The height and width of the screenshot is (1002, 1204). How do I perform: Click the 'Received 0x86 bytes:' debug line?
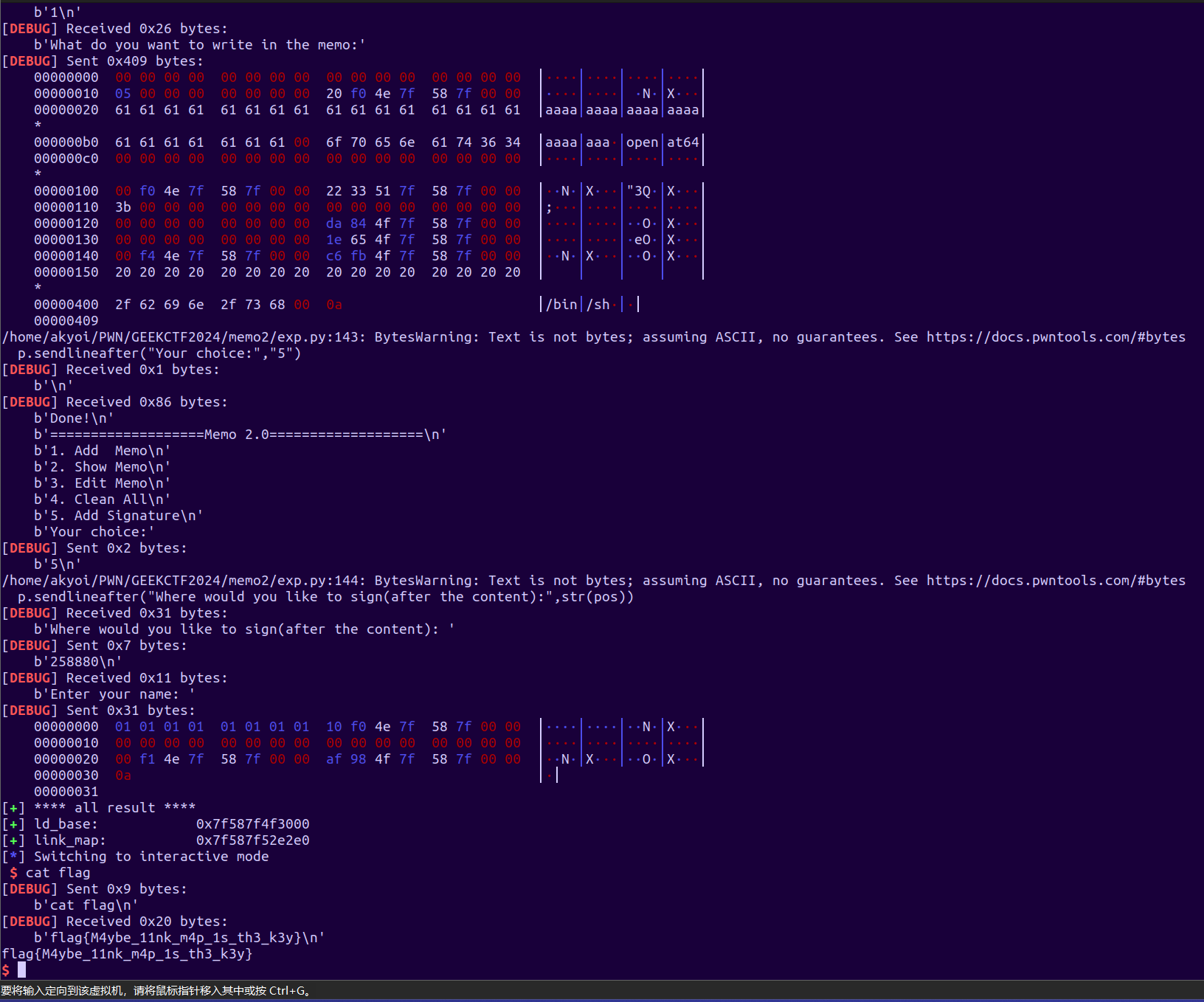(x=115, y=401)
